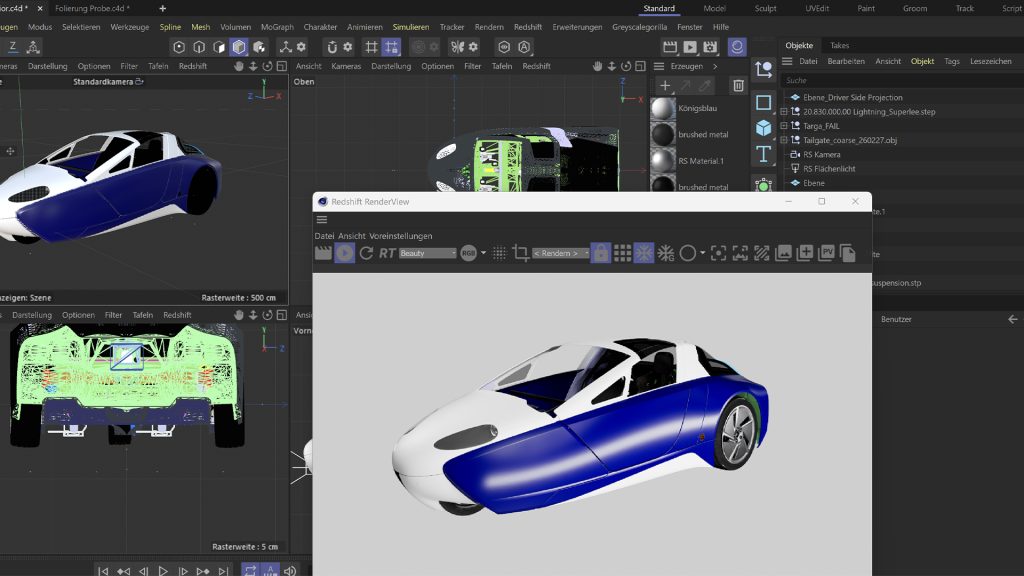Image resolution: width=1024 pixels, height=576 pixels.
Task: Open the Bearbeiten menu in object manager
Action: point(846,61)
